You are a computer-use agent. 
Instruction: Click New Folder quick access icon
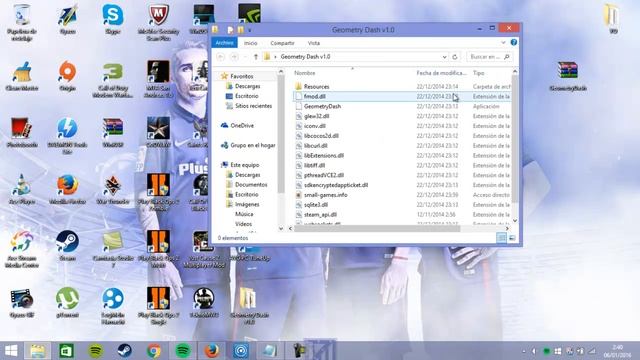point(241,30)
